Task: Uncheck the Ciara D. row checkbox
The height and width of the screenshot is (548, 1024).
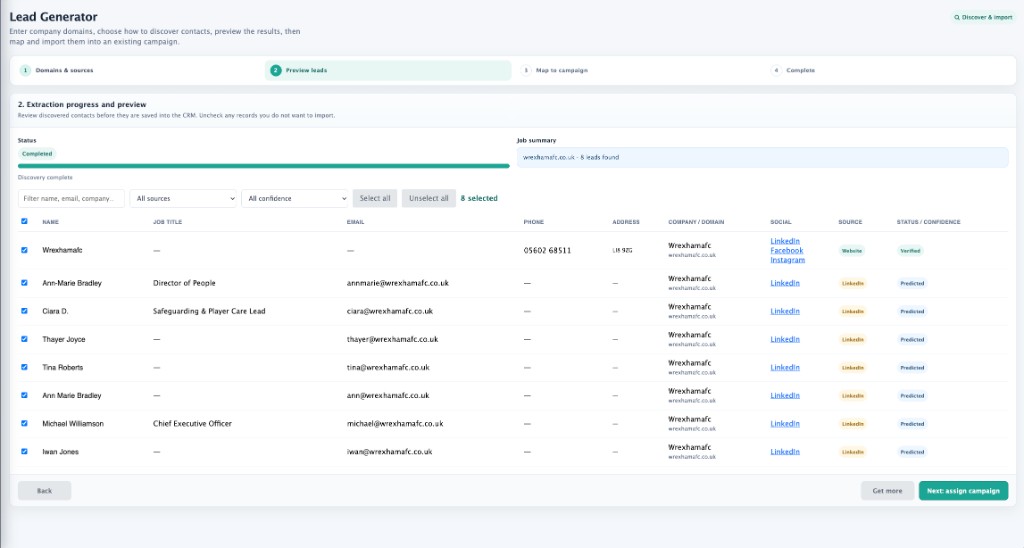Action: click(x=24, y=311)
